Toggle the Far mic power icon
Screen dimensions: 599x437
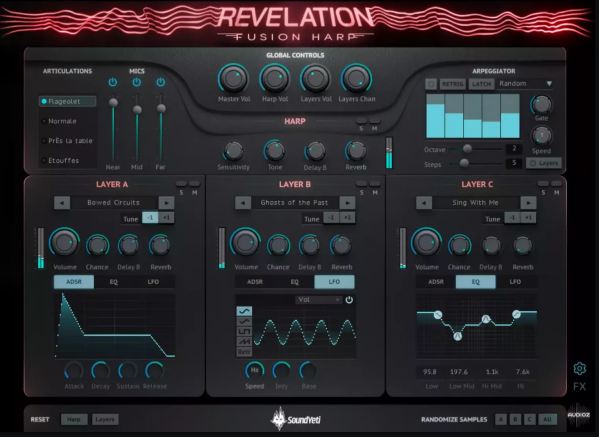pyautogui.click(x=161, y=82)
